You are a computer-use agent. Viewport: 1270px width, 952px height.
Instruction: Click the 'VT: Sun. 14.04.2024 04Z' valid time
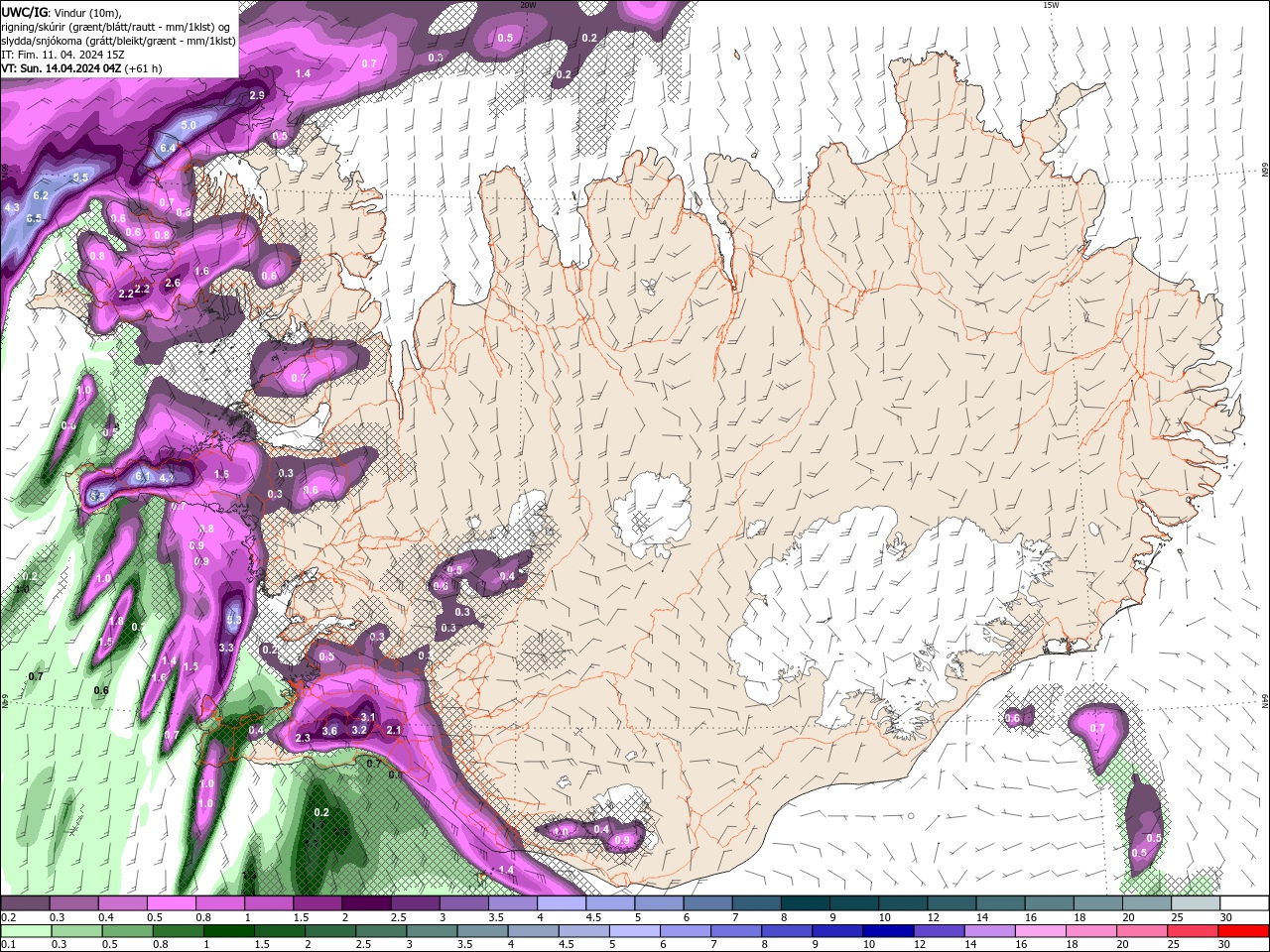[62, 68]
